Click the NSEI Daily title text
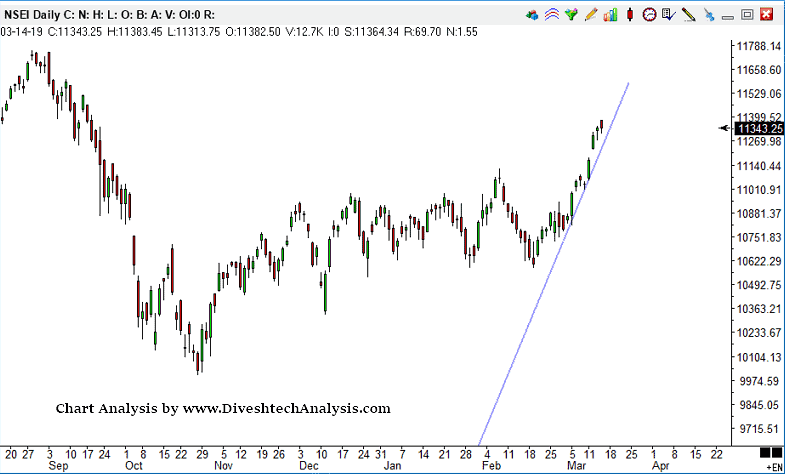This screenshot has height=474, width=785. pyautogui.click(x=34, y=15)
